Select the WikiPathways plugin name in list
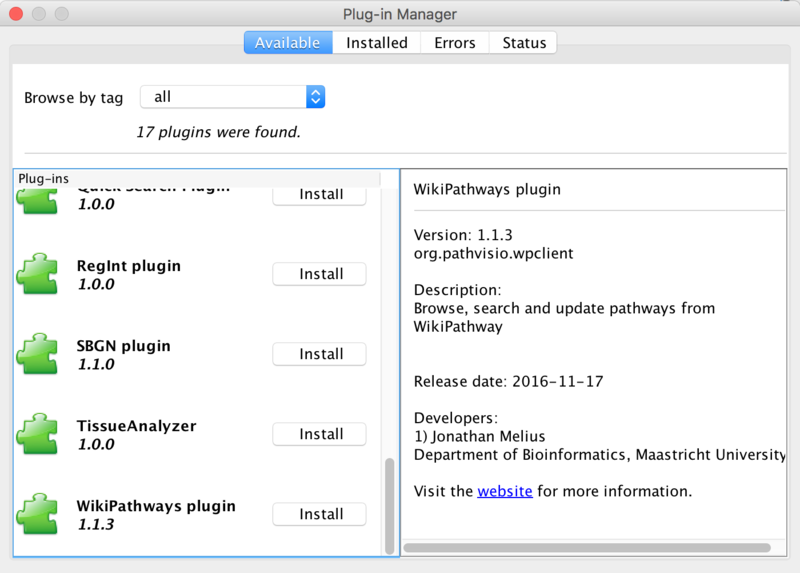This screenshot has height=573, width=800. point(156,506)
